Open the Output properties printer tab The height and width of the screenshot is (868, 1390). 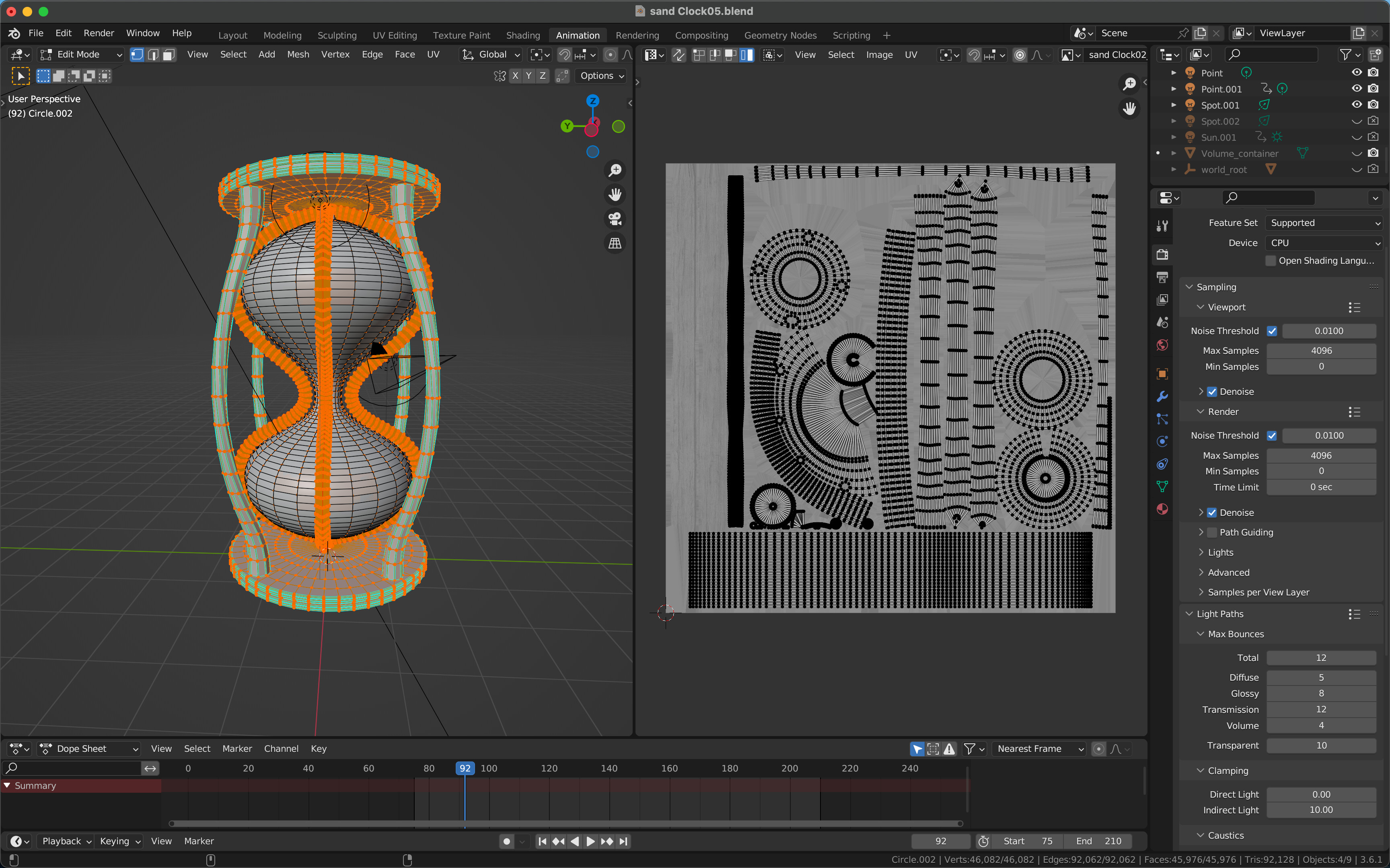(x=1162, y=277)
